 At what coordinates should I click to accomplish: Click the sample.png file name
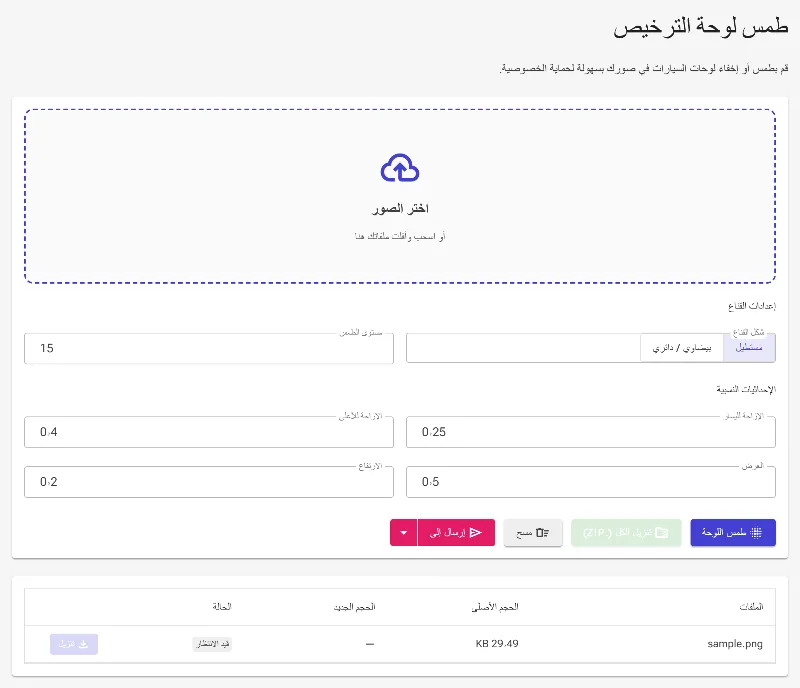coord(735,644)
